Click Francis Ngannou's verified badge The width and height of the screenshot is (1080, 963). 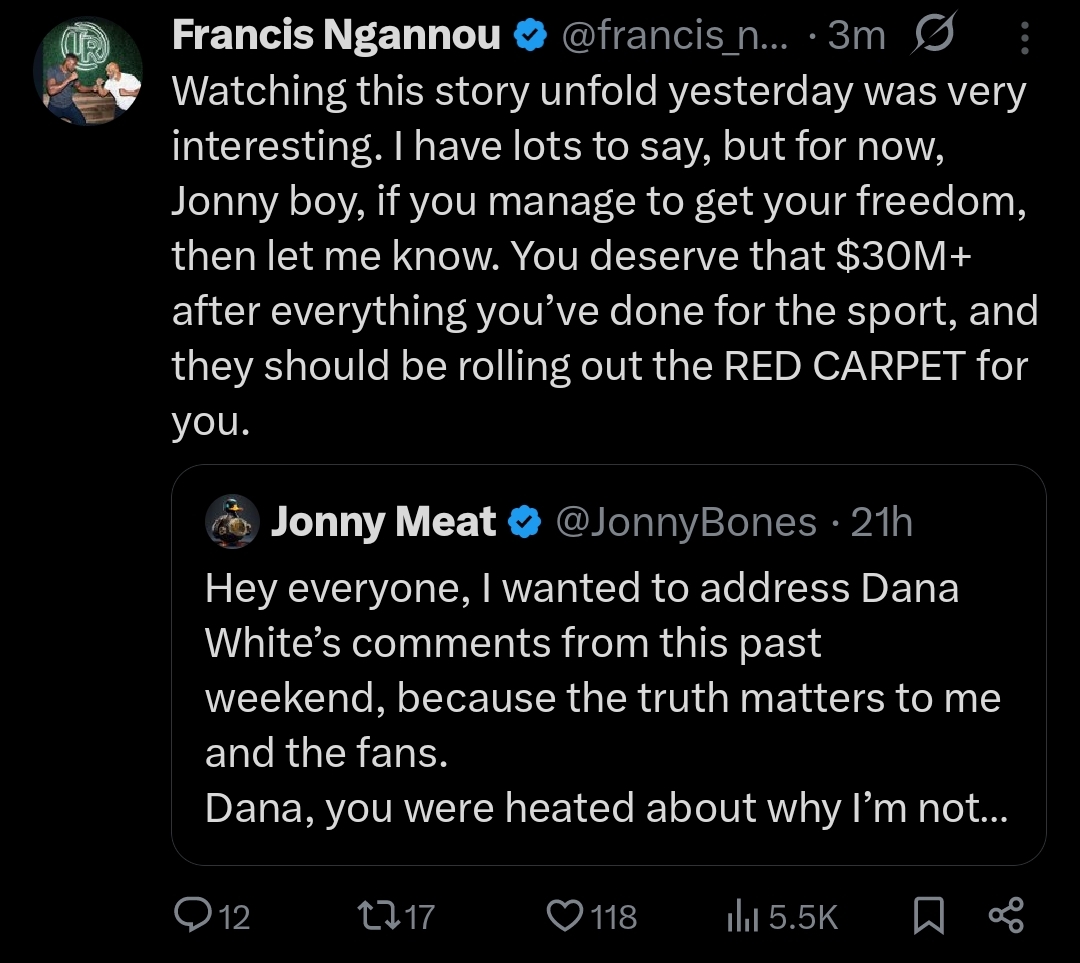(530, 37)
